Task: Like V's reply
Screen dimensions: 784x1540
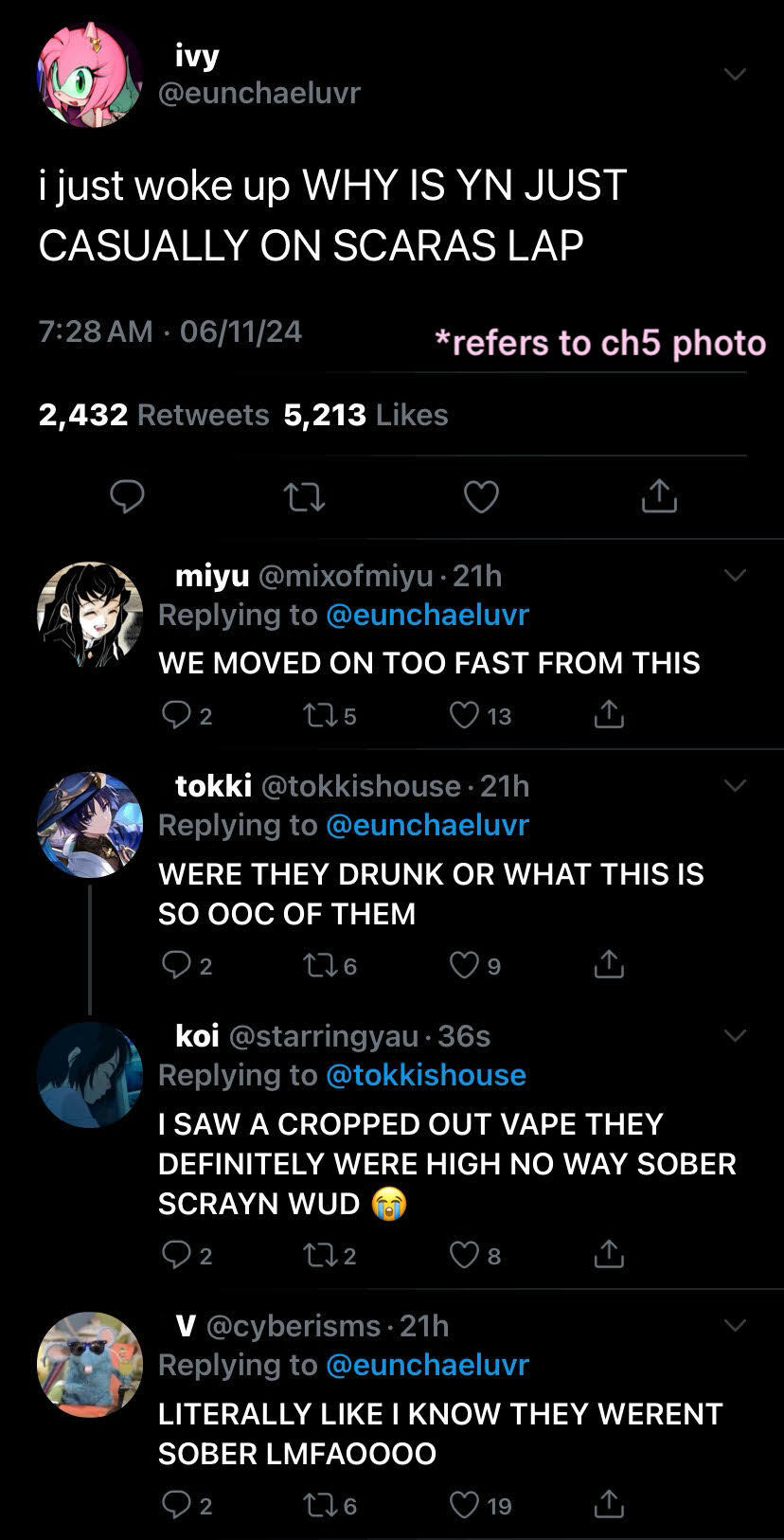Action: pos(464,1505)
